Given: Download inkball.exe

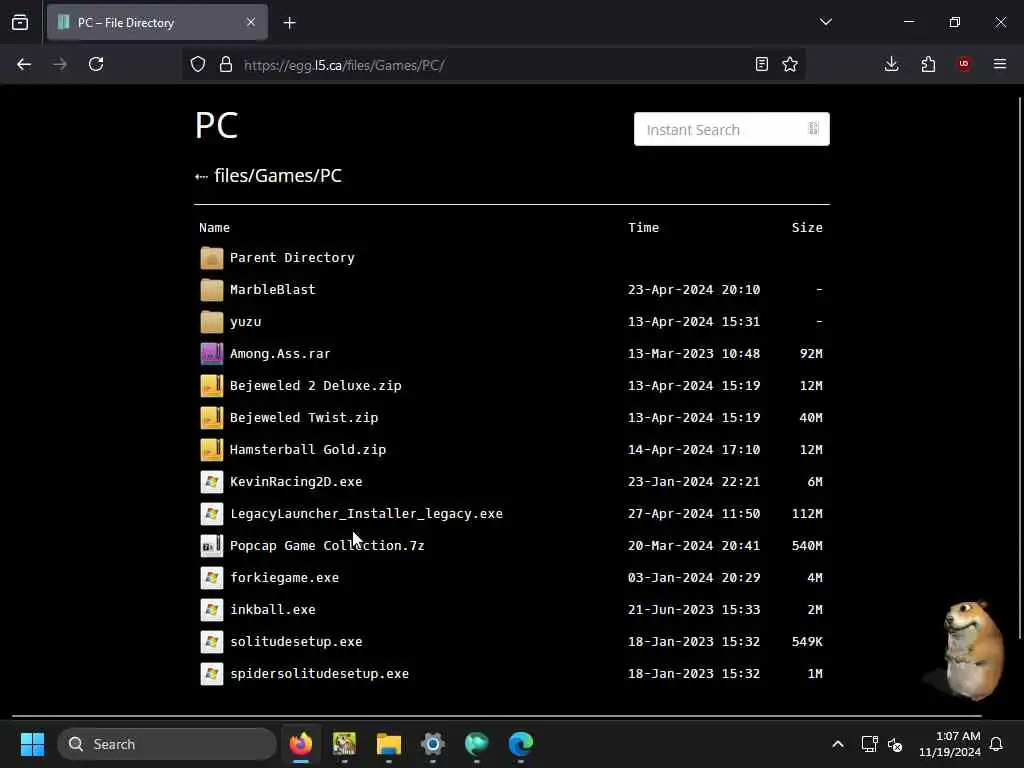Looking at the screenshot, I should [x=272, y=609].
